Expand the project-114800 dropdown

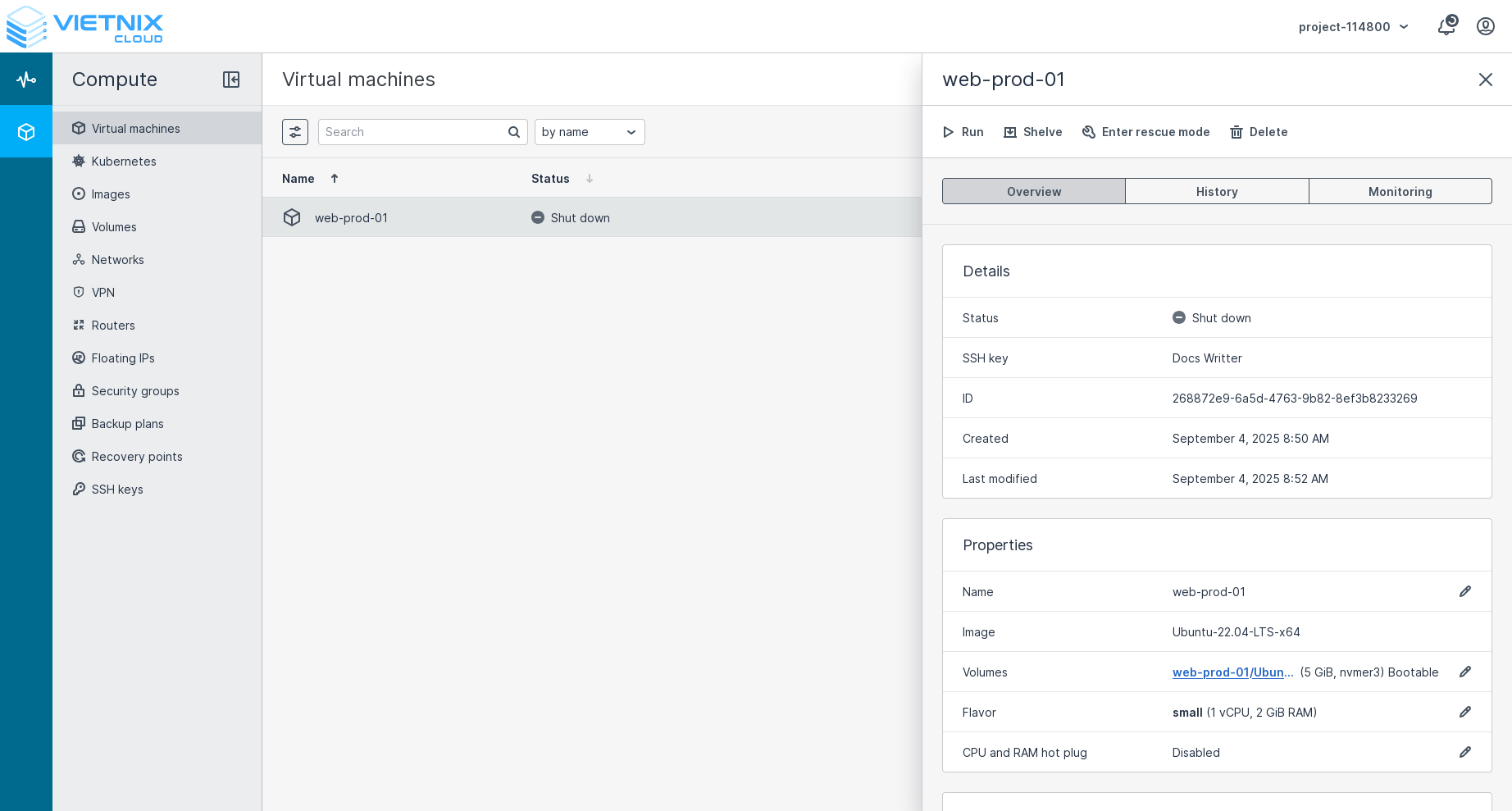click(x=1353, y=27)
